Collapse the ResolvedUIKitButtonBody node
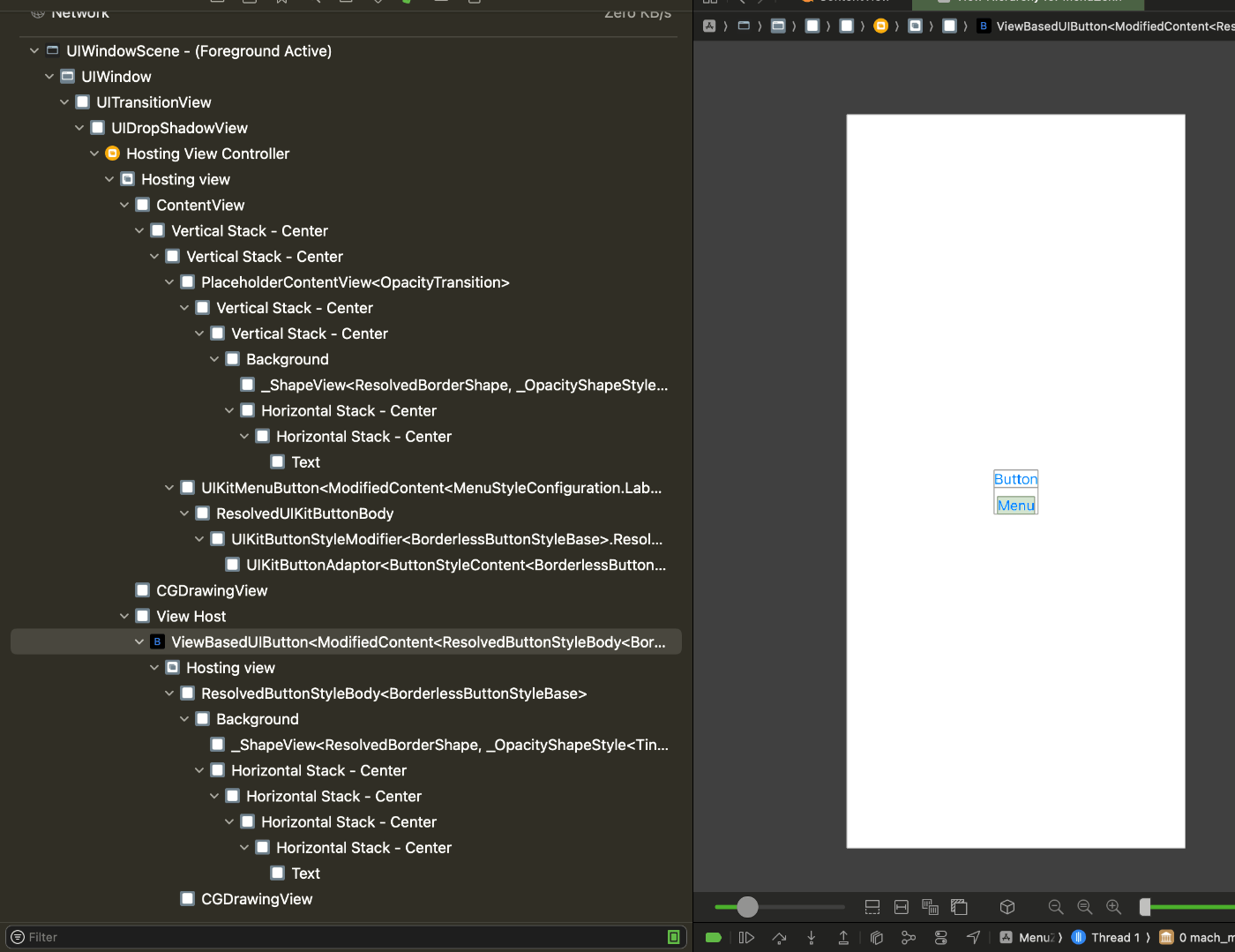 tap(183, 513)
